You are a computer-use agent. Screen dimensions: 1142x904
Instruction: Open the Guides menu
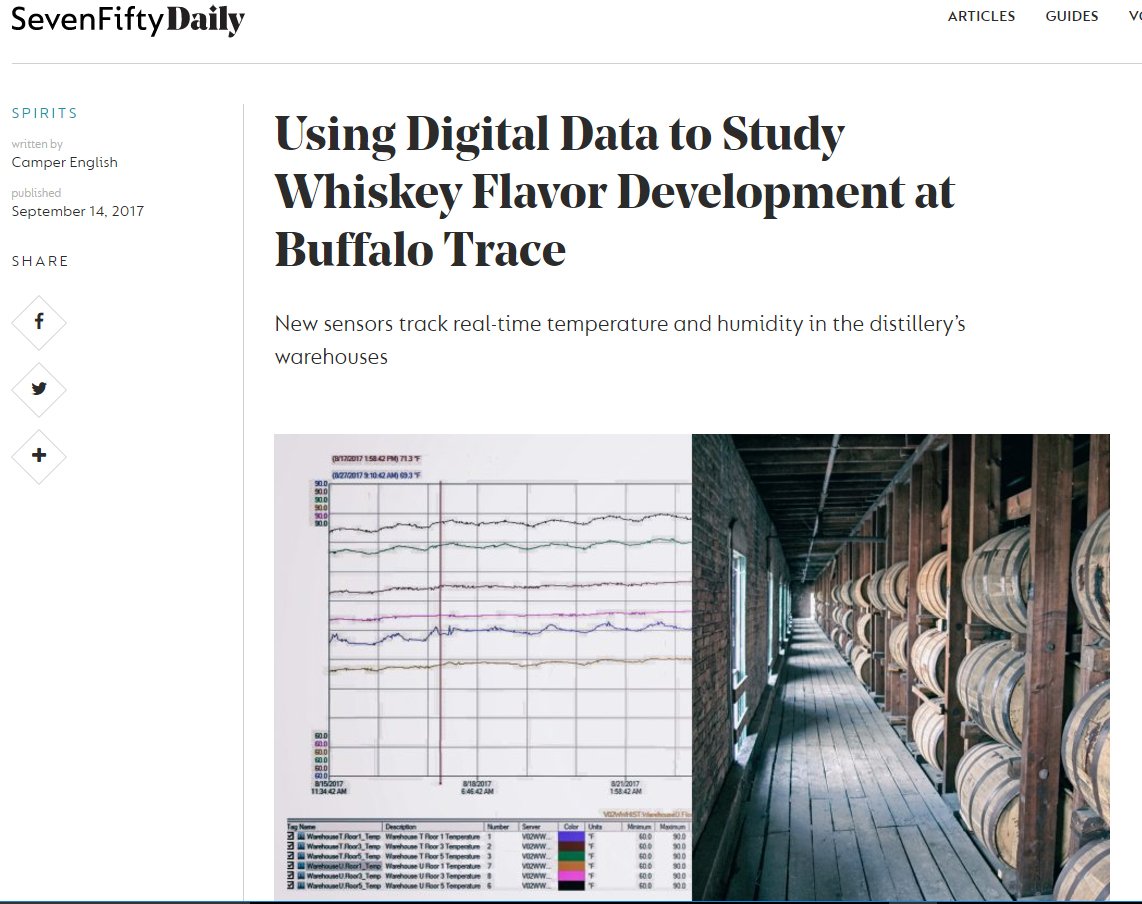point(1071,16)
